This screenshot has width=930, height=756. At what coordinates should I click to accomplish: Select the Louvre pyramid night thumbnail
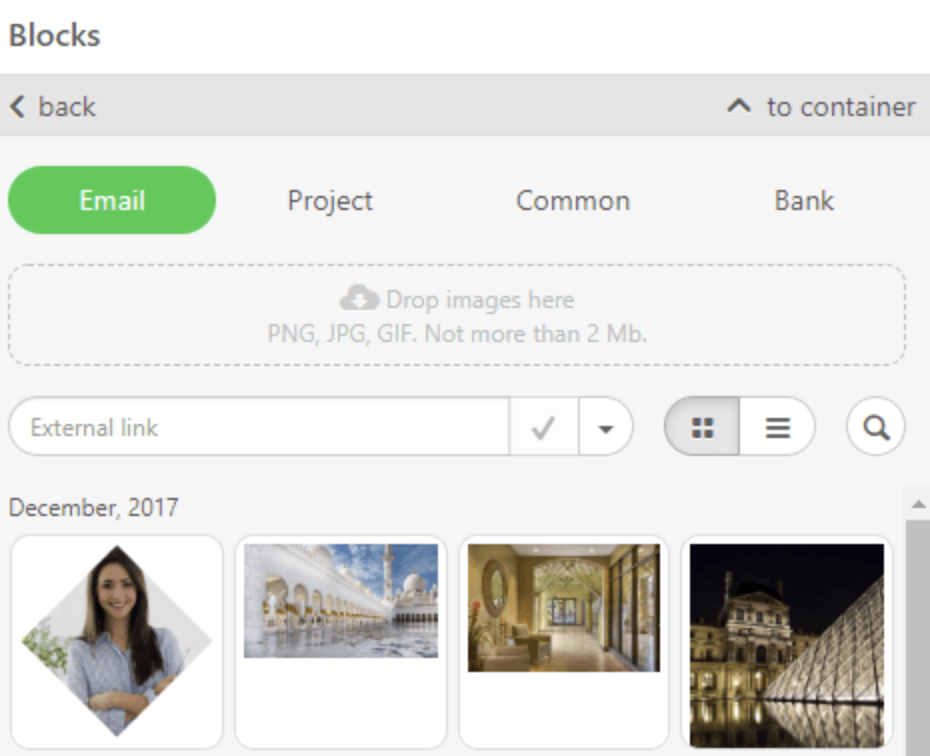coord(787,642)
